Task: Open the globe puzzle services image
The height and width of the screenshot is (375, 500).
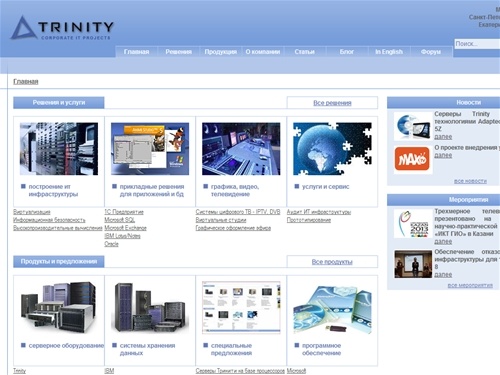Action: coord(332,149)
